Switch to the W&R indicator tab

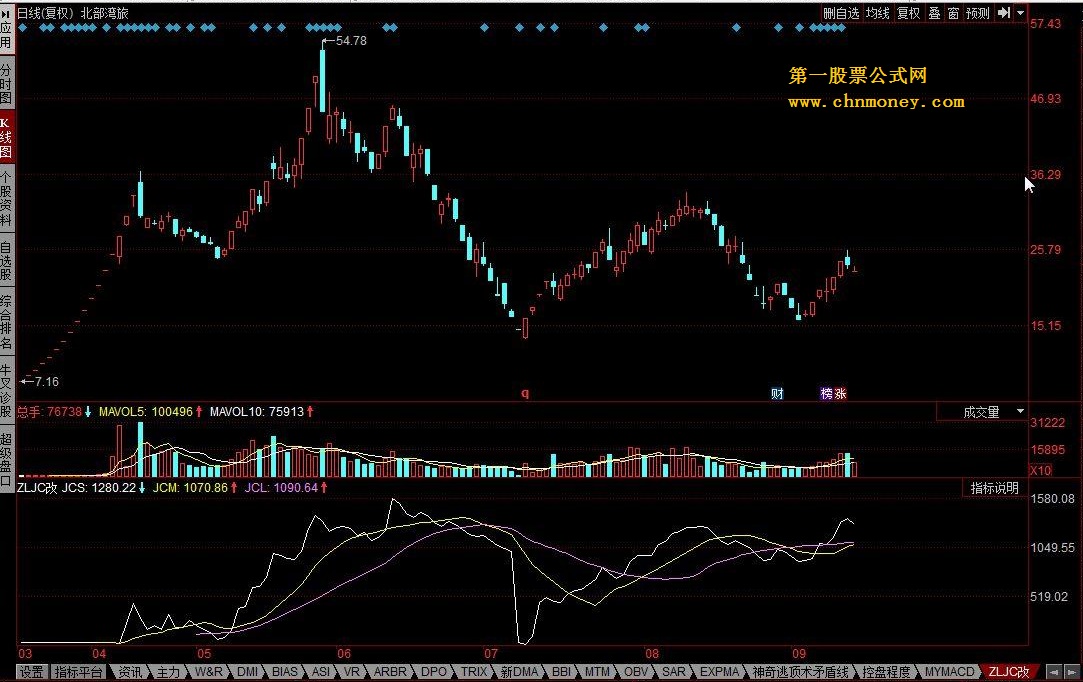[x=209, y=672]
